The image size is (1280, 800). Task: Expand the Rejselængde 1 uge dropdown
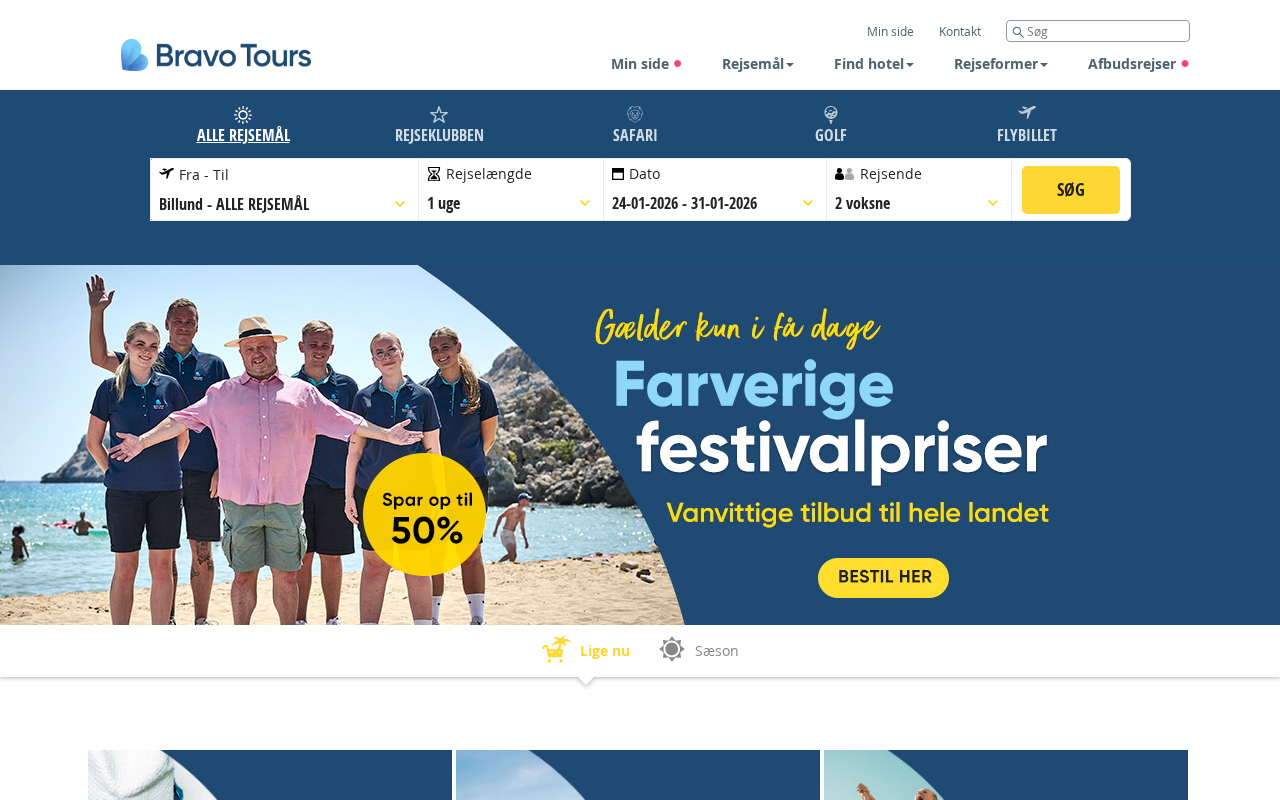pyautogui.click(x=511, y=190)
